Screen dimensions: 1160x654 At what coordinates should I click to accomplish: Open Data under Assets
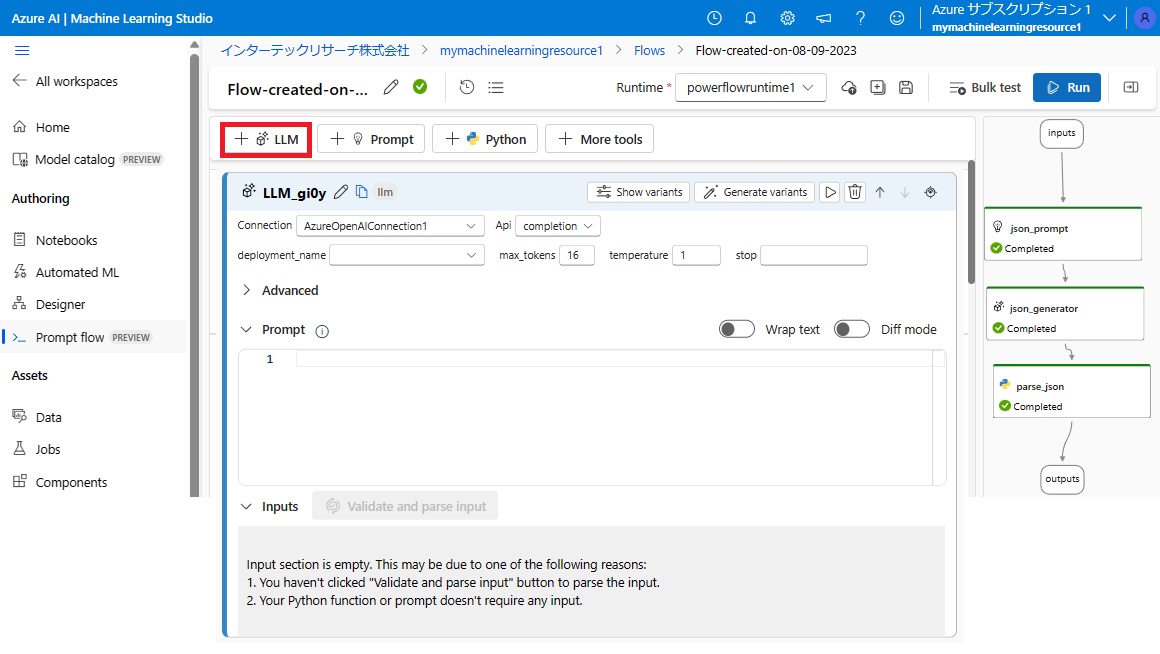pyautogui.click(x=48, y=417)
